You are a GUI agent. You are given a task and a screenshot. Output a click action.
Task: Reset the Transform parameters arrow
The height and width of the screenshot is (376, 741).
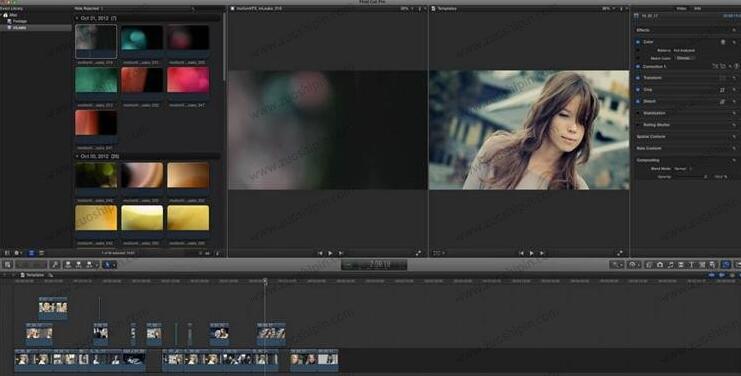[x=734, y=78]
